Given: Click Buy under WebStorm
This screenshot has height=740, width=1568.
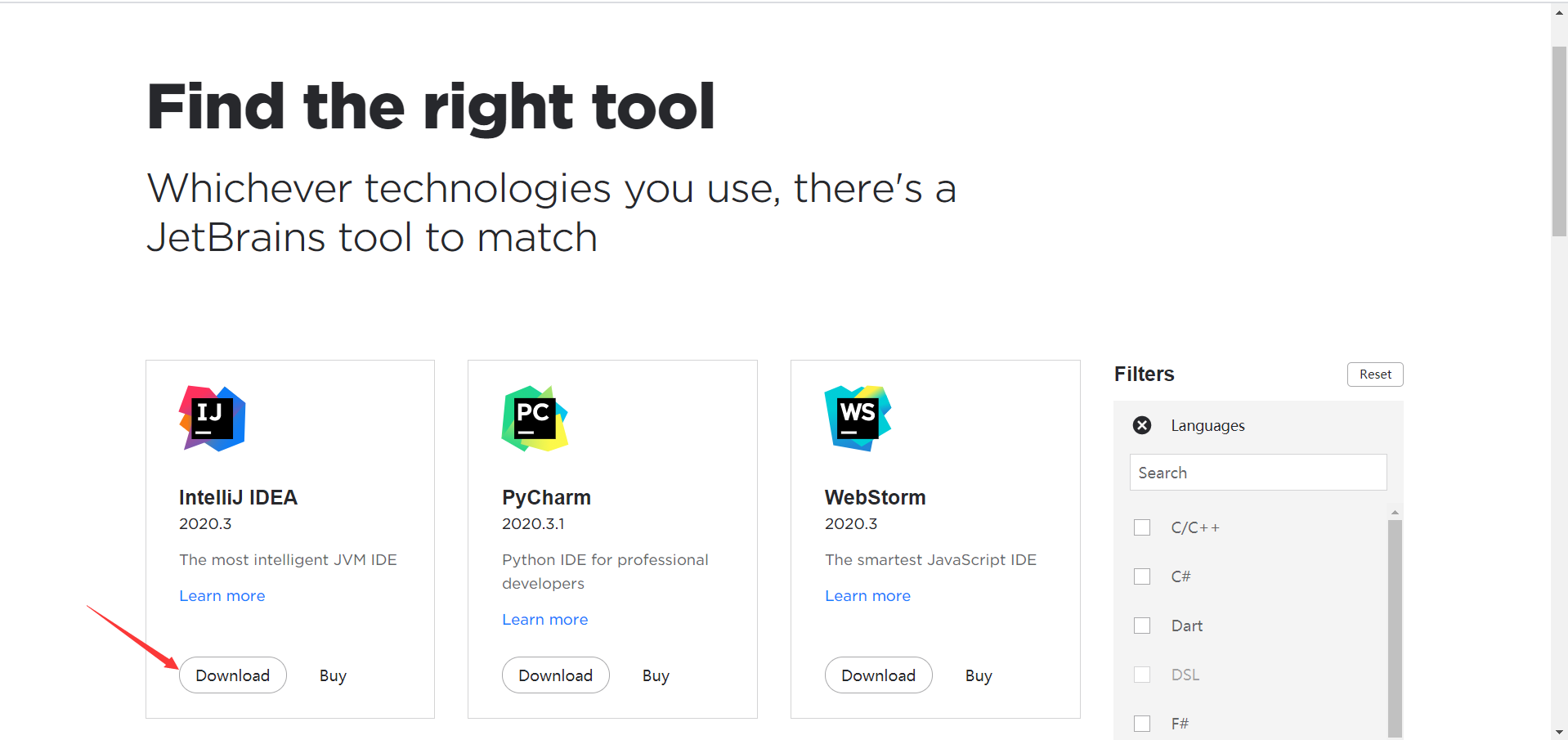Looking at the screenshot, I should [979, 676].
